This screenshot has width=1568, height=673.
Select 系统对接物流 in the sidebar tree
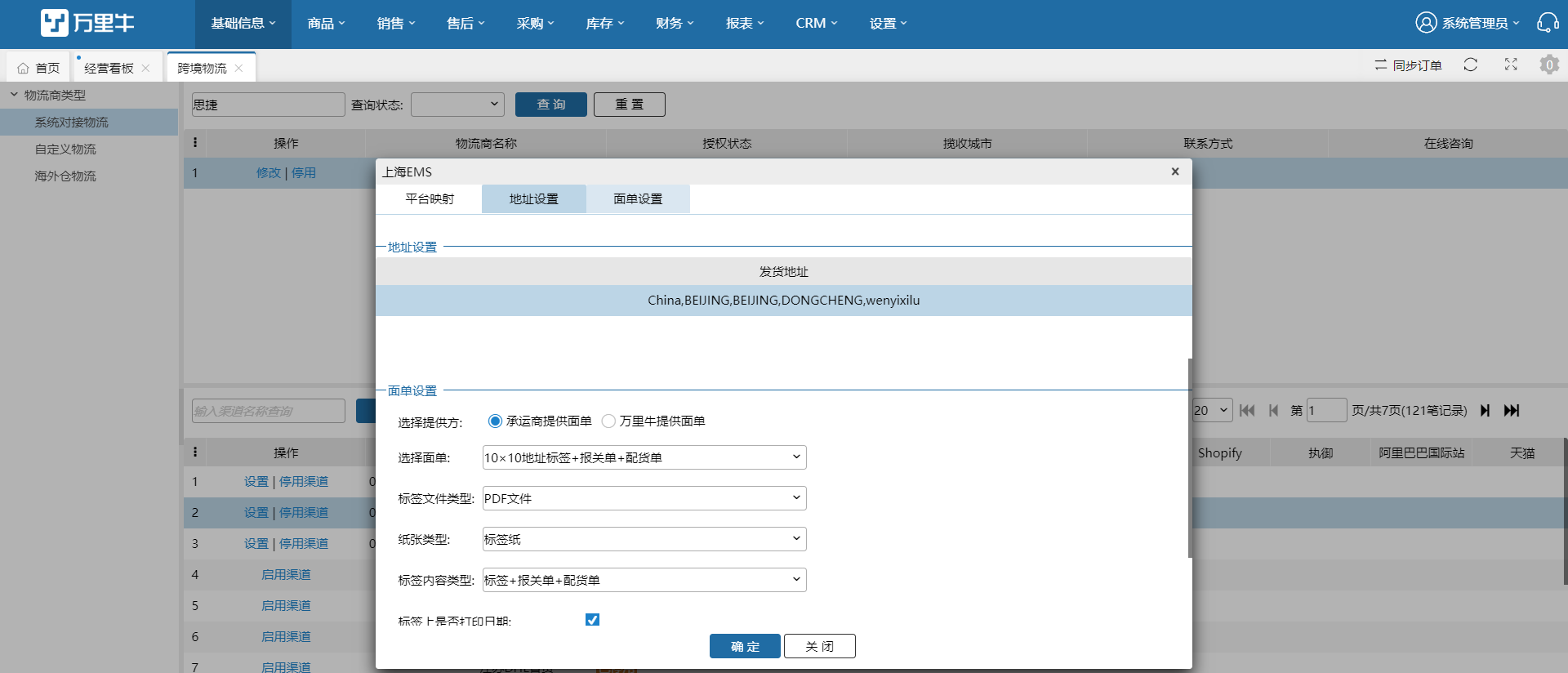pos(89,123)
